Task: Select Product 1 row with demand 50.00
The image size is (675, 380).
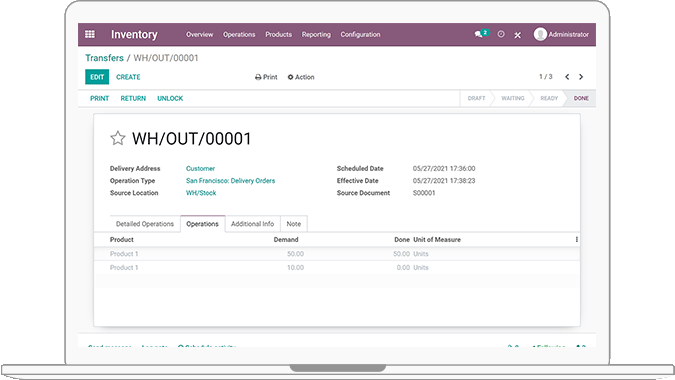Action: [337, 254]
